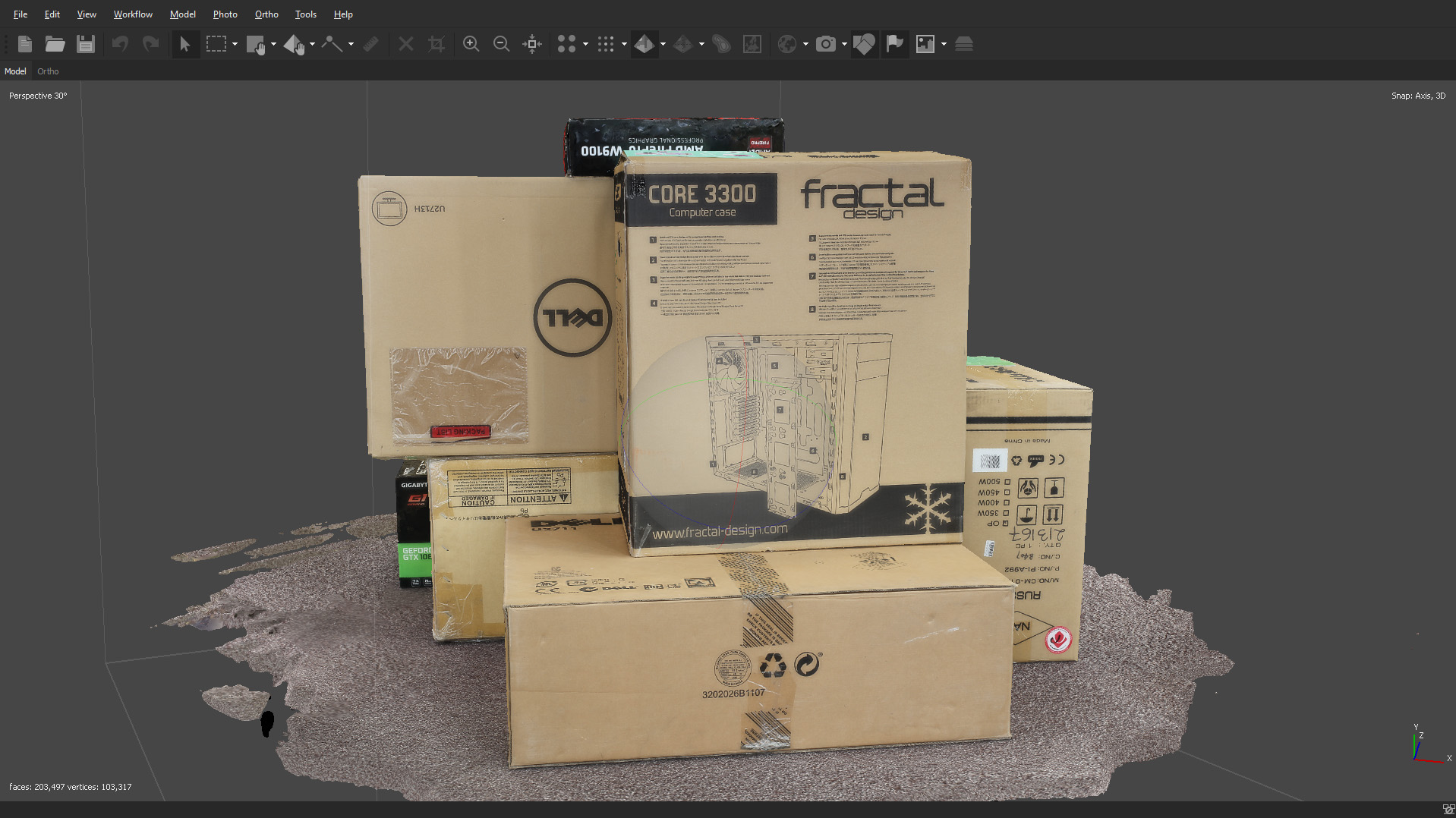Expand the Show Images dropdown arrow

(944, 44)
